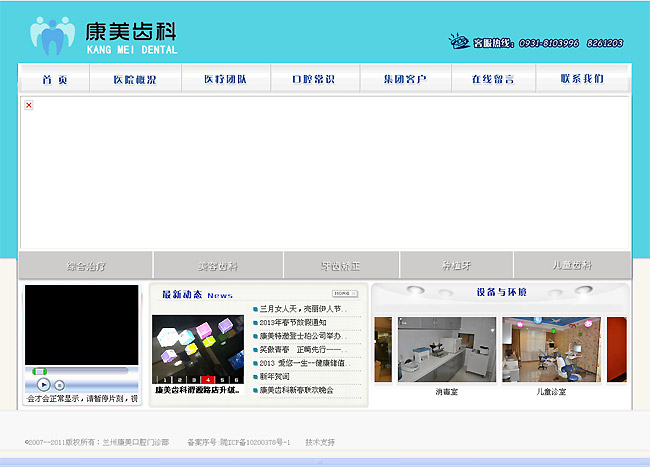Image resolution: width=650 pixels, height=467 pixels.
Task: Click the MORE button in the news panel
Action: 345,293
